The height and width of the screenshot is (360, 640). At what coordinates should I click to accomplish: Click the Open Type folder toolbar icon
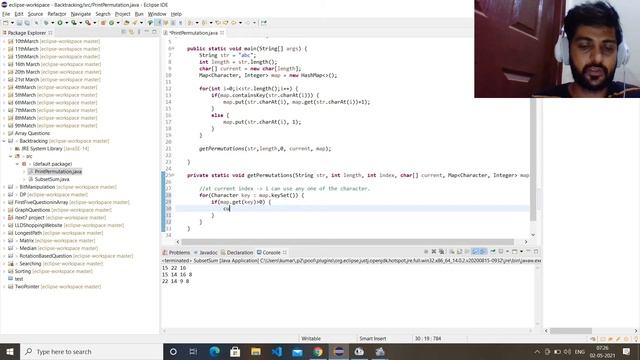pos(127,23)
